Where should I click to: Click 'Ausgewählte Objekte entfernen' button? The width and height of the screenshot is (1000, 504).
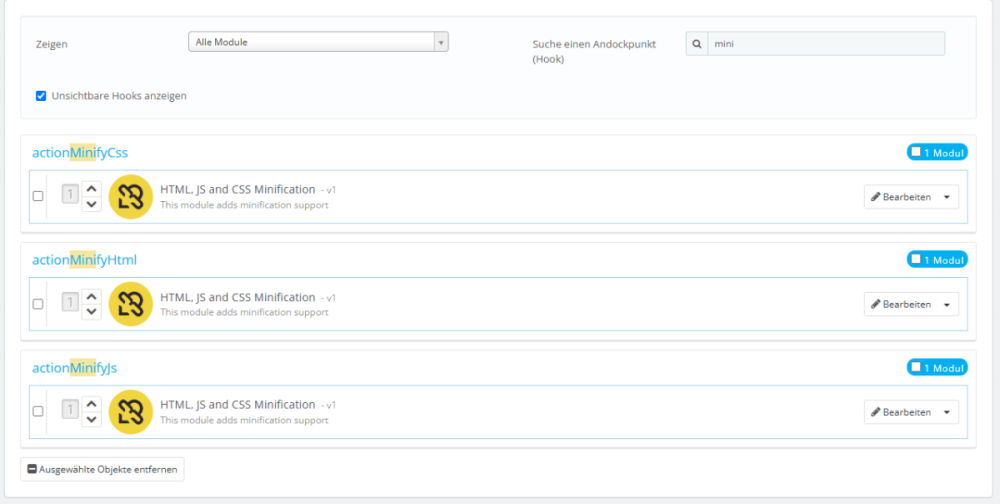pyautogui.click(x=102, y=469)
